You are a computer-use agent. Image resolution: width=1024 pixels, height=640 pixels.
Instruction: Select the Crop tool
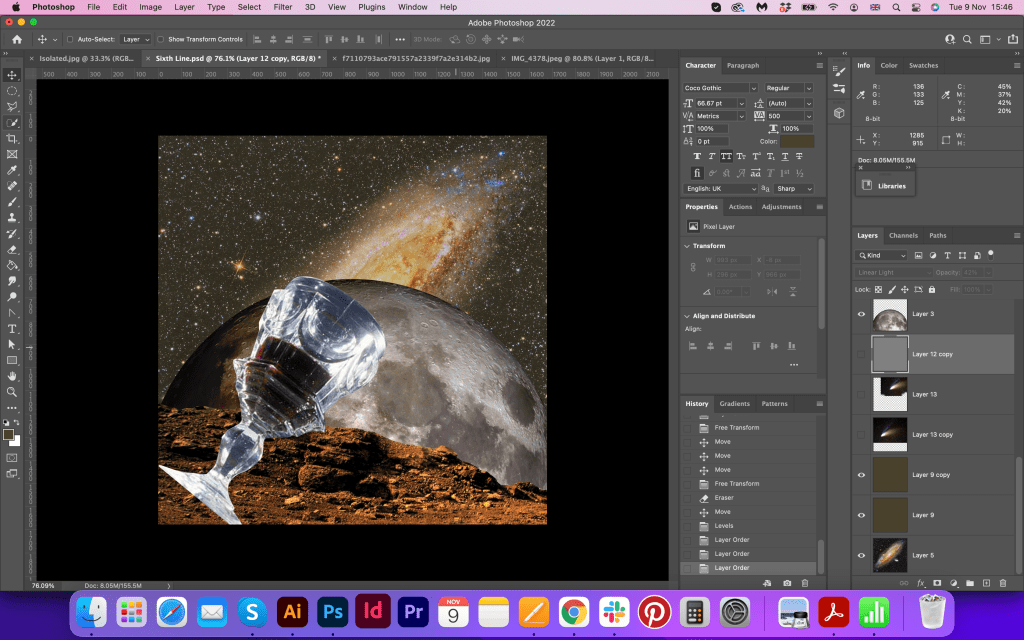pos(12,138)
